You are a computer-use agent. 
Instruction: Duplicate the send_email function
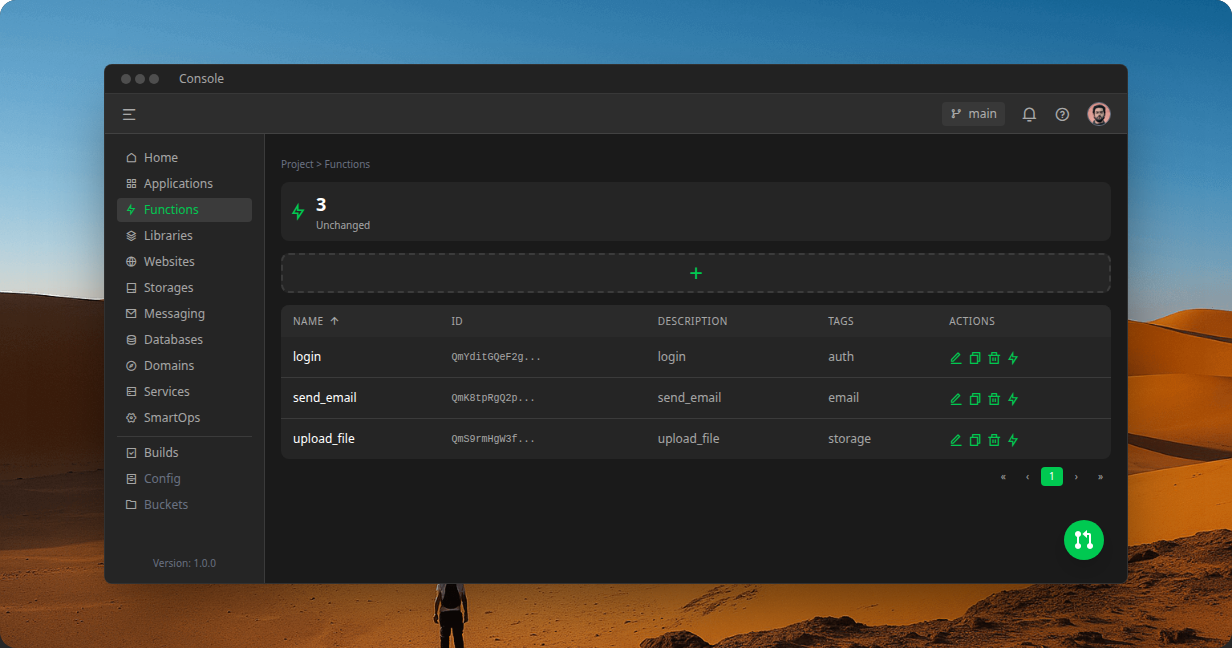point(975,398)
